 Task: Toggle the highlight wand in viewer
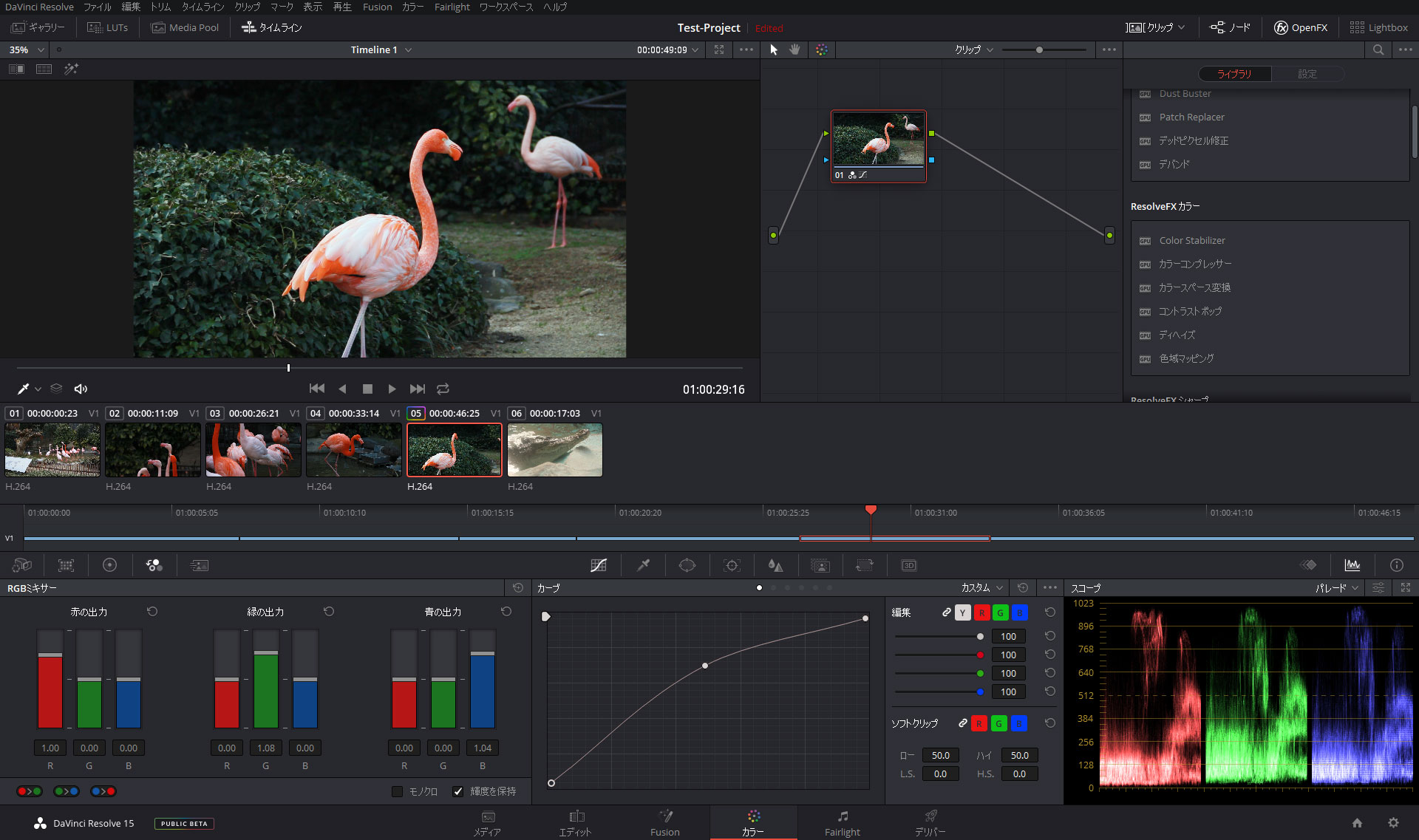pyautogui.click(x=71, y=69)
